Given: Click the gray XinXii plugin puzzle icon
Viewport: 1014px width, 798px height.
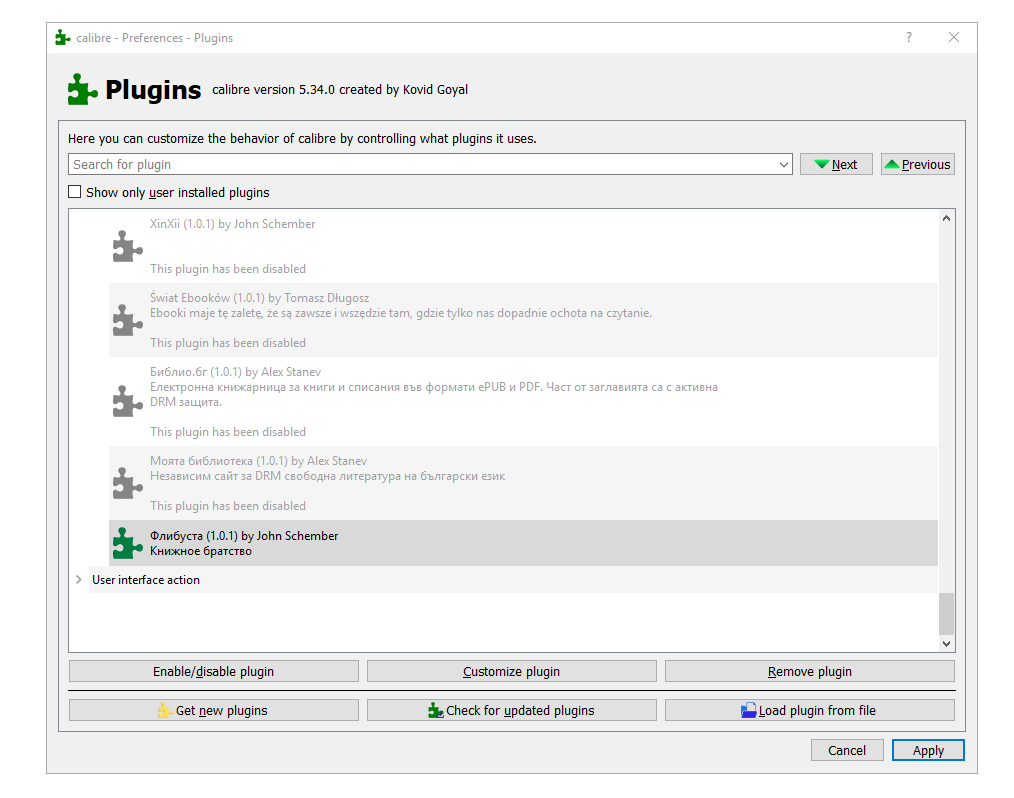Looking at the screenshot, I should tap(127, 246).
